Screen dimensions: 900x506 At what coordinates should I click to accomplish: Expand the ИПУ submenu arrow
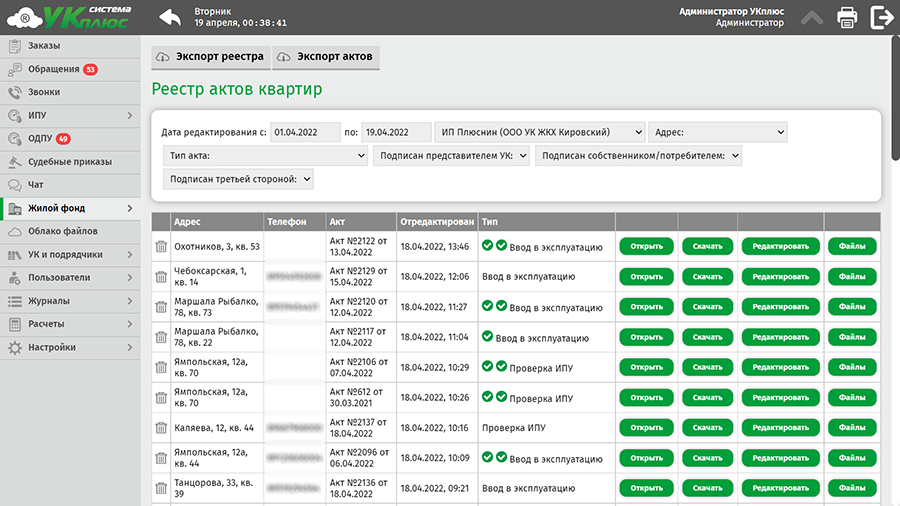pos(130,115)
